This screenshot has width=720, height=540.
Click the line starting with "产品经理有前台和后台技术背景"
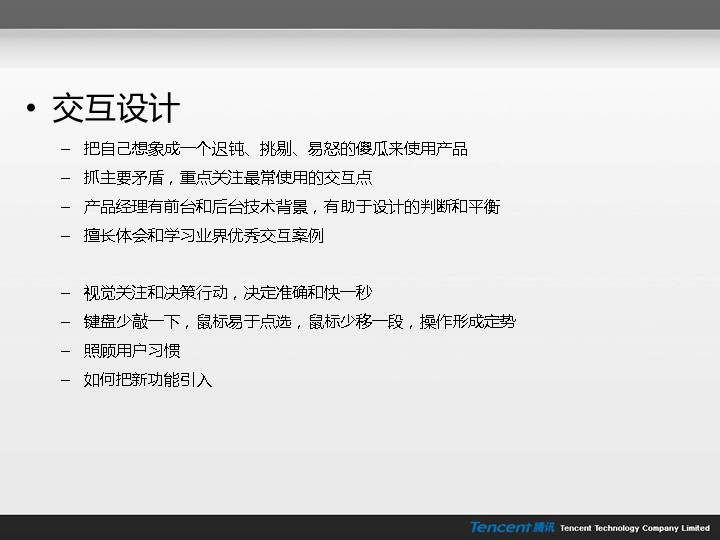292,207
